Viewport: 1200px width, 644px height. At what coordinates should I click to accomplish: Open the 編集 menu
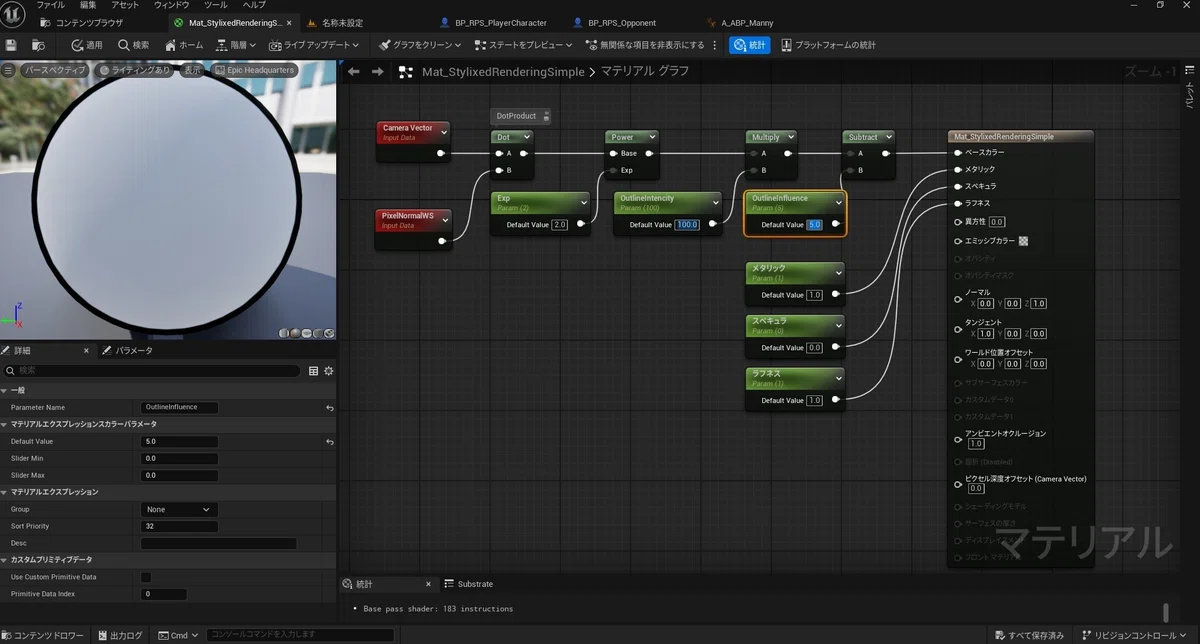(89, 5)
